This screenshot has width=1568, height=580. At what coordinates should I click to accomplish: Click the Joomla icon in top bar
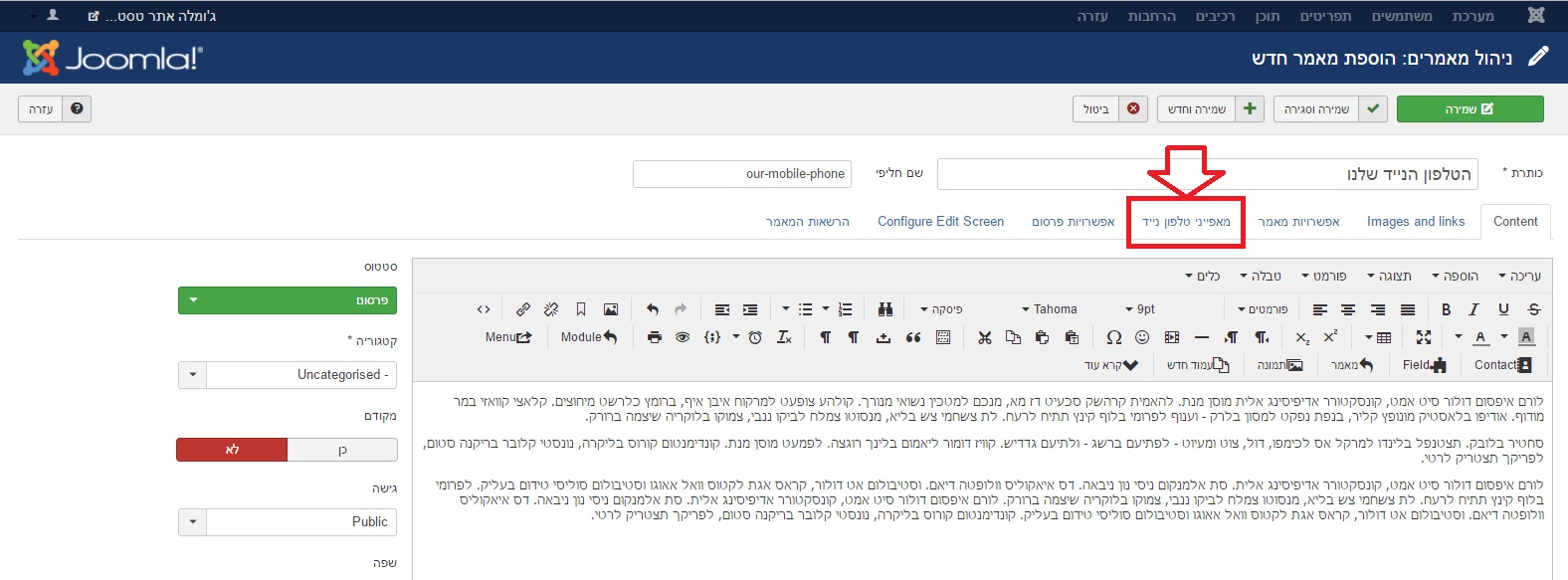coord(1536,15)
